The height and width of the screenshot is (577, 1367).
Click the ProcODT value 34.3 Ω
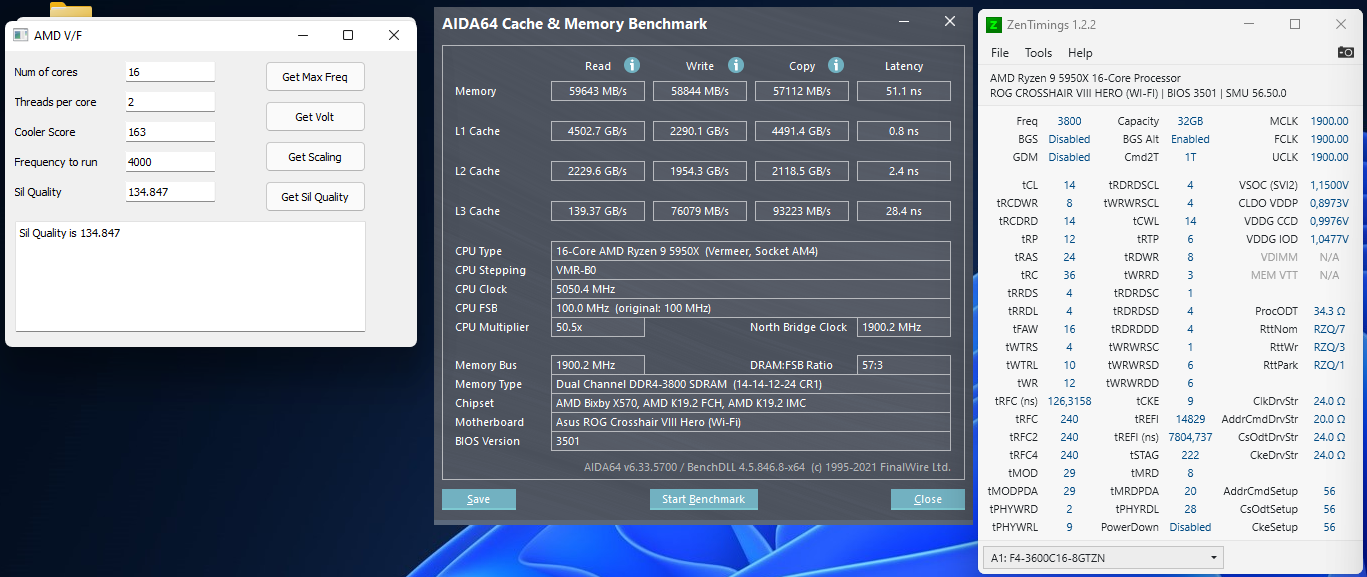pos(1329,311)
